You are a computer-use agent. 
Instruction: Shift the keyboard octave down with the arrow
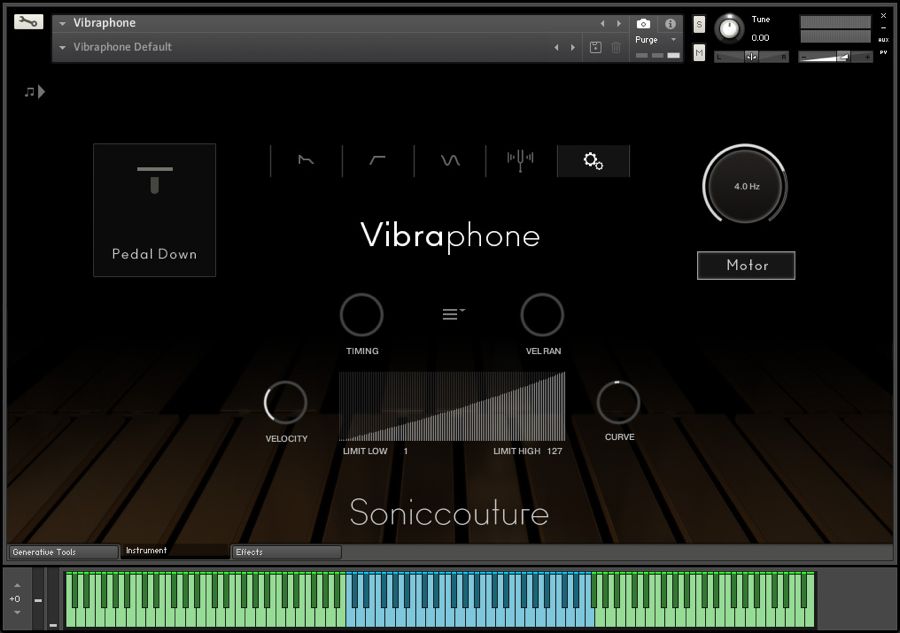coord(17,612)
